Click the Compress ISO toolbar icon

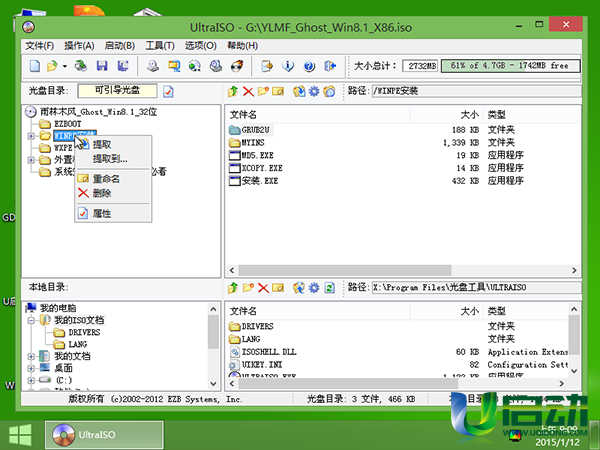174,66
